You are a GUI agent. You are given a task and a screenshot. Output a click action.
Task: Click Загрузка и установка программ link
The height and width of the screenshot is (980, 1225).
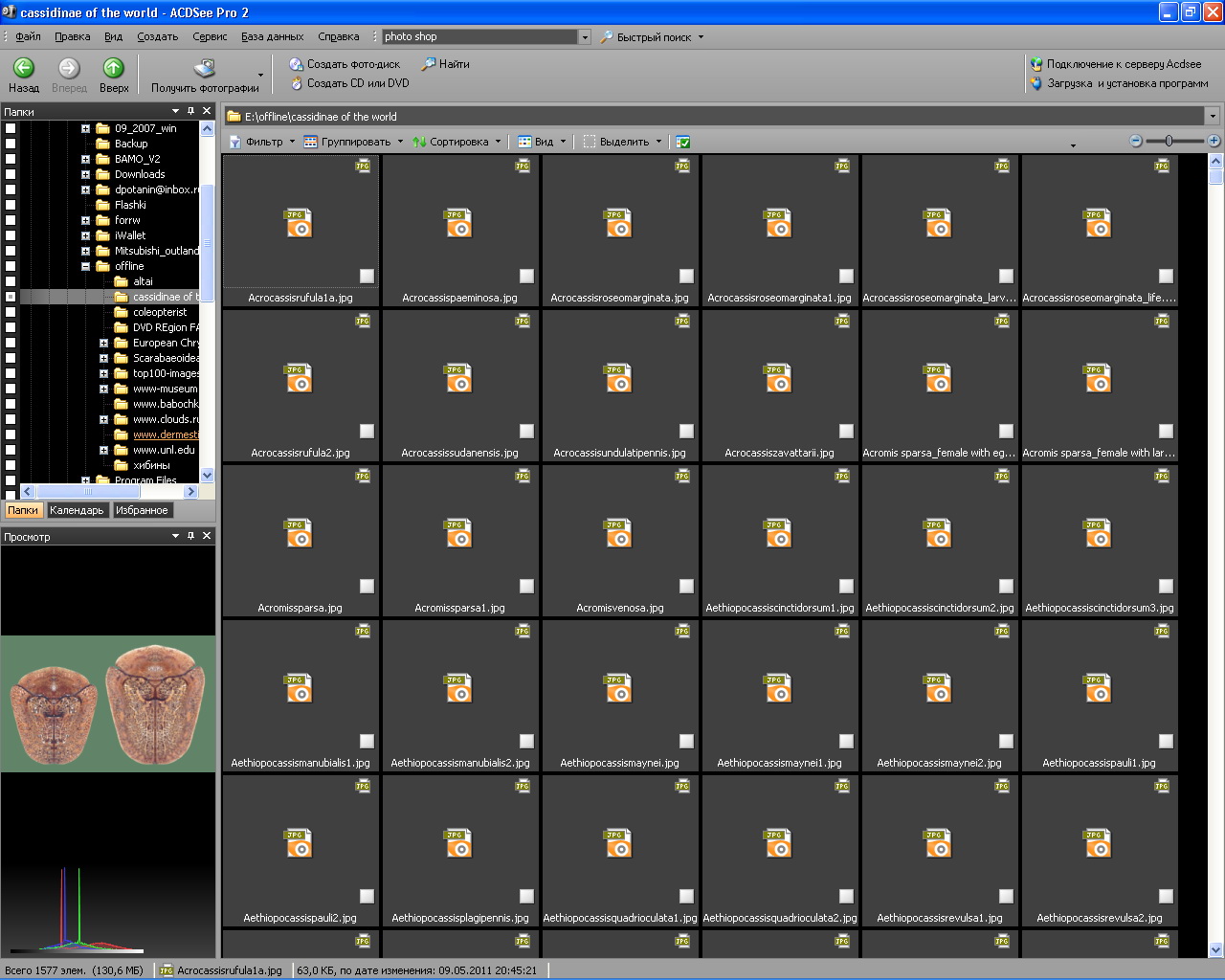pyautogui.click(x=1126, y=83)
